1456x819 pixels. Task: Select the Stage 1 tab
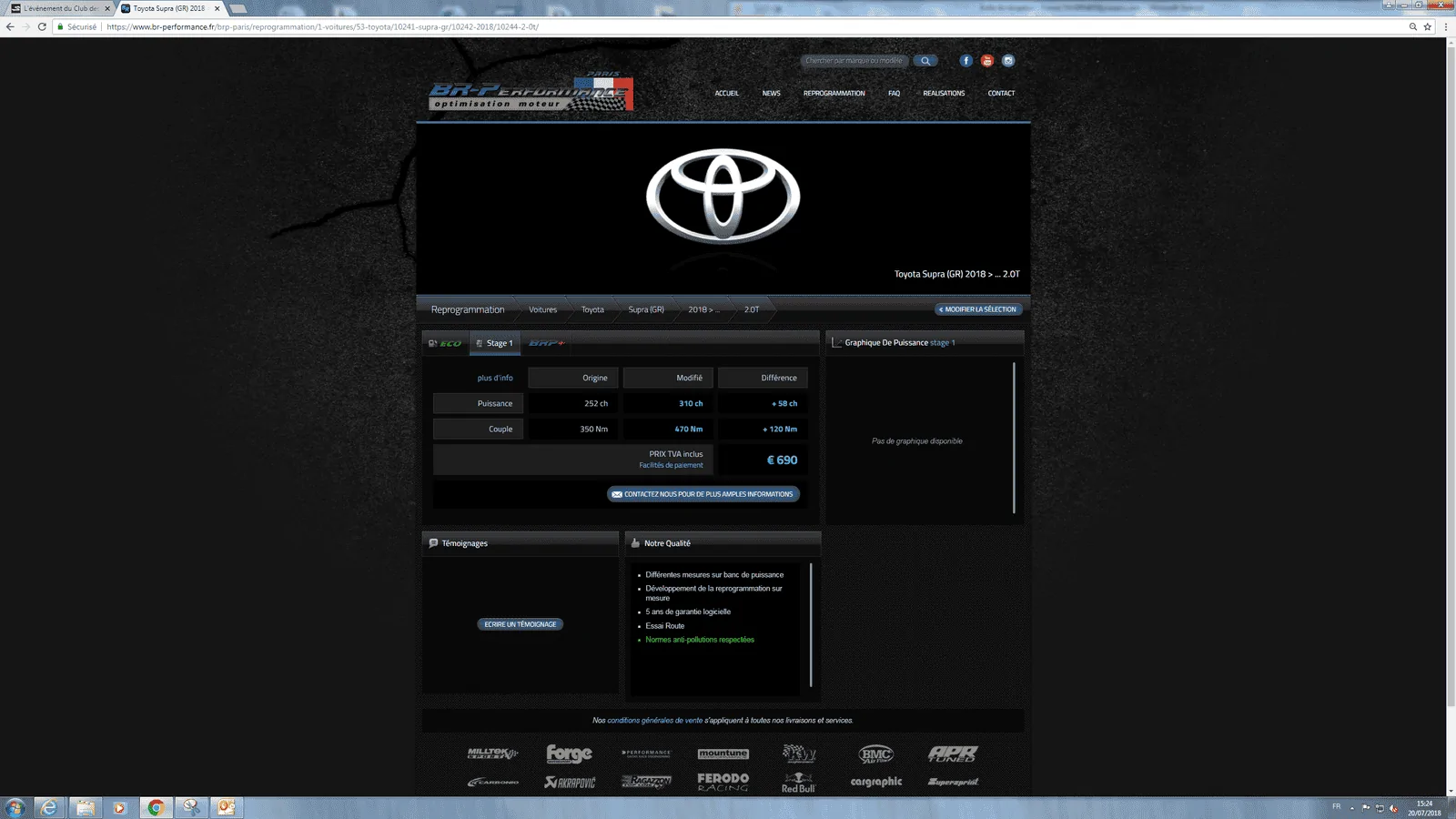pyautogui.click(x=495, y=343)
